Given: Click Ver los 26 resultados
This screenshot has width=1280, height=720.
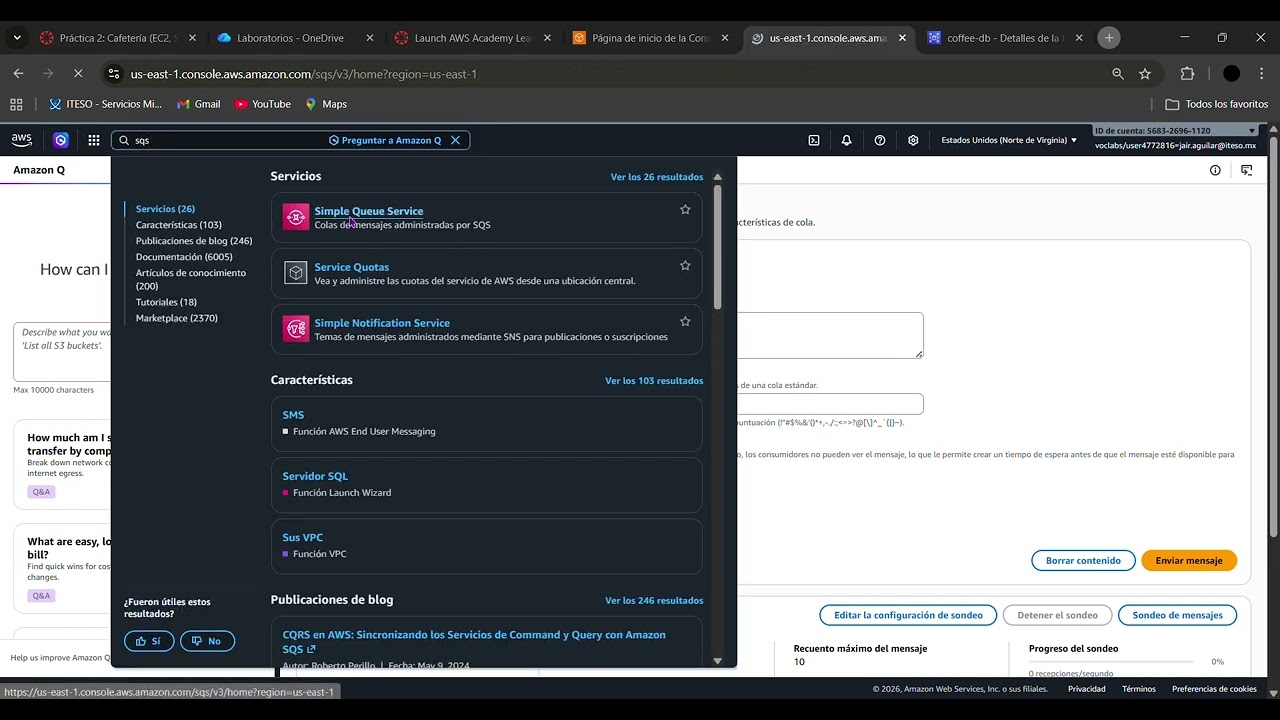Looking at the screenshot, I should tap(657, 177).
